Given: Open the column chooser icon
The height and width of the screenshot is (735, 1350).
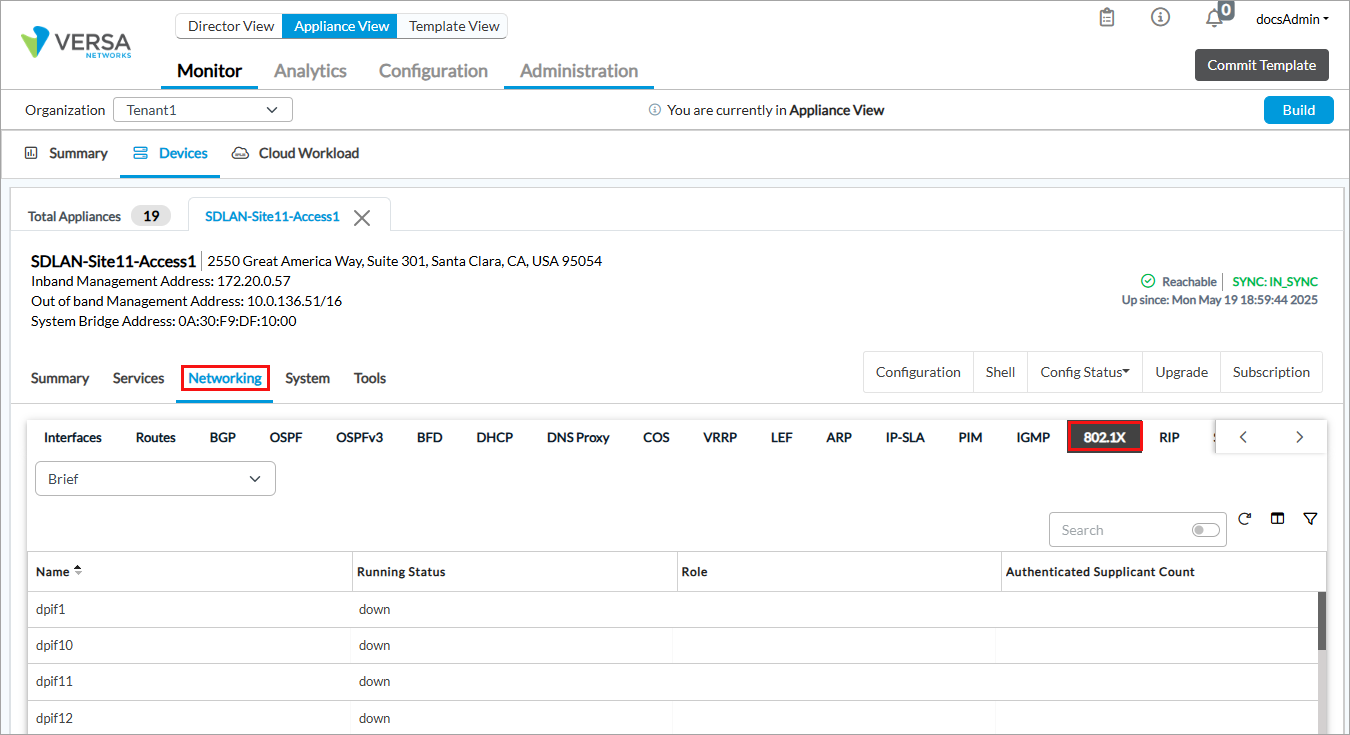Looking at the screenshot, I should pyautogui.click(x=1277, y=519).
